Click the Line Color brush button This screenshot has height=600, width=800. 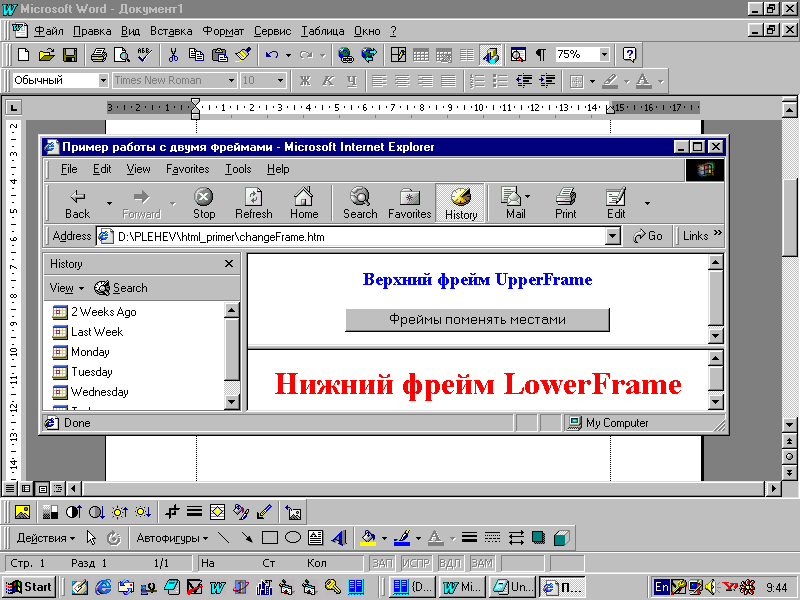coord(402,538)
